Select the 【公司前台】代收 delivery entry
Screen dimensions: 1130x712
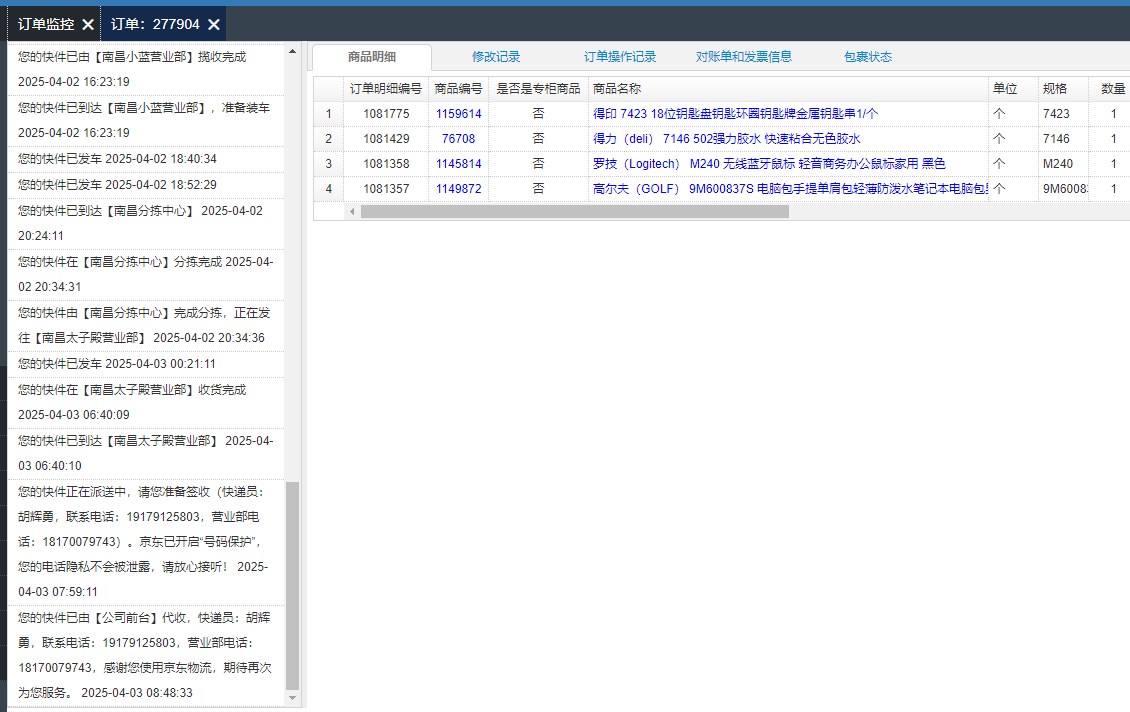point(146,656)
